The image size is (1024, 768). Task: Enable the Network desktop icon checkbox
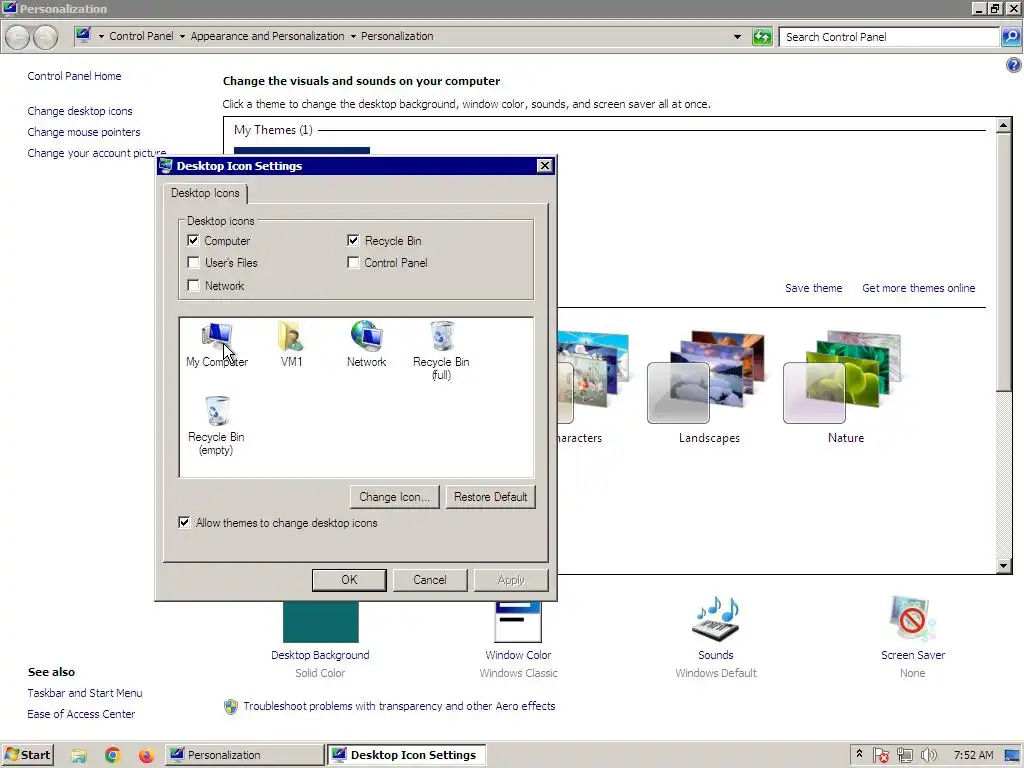[x=193, y=285]
